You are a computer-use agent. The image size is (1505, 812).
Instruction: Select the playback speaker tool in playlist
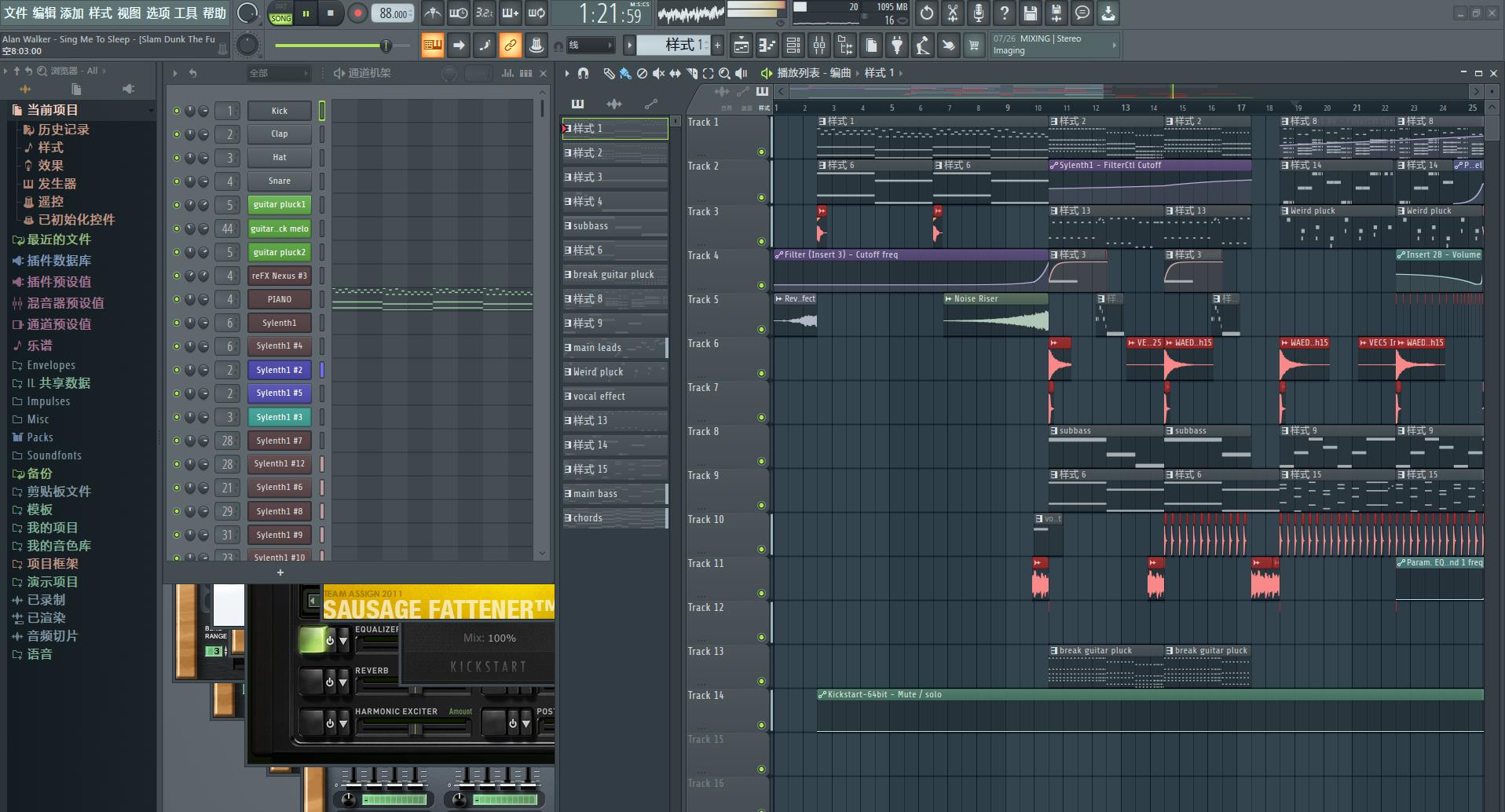(741, 73)
